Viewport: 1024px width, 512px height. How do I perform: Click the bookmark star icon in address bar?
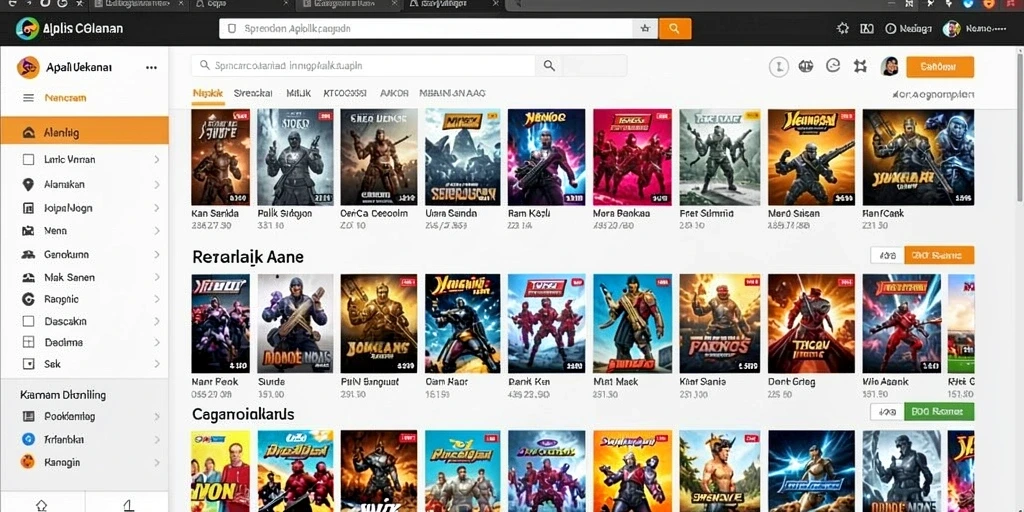(645, 29)
